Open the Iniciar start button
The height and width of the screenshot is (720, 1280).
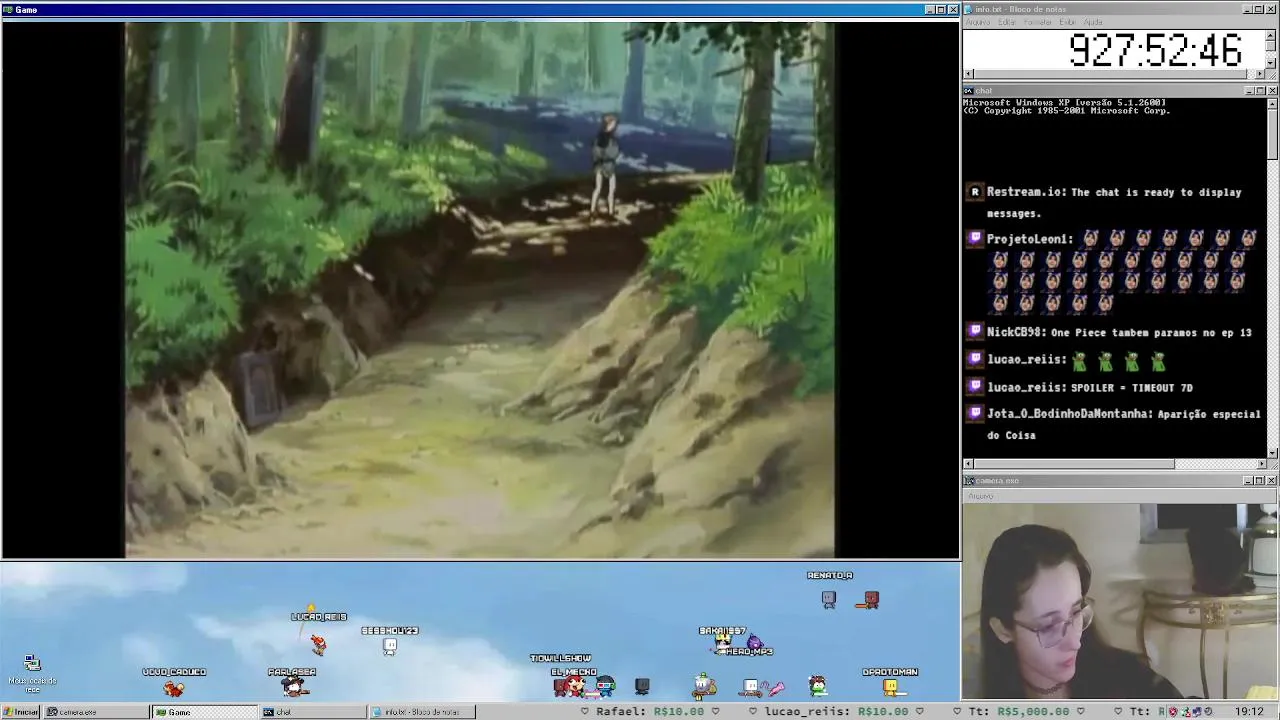pyautogui.click(x=21, y=712)
